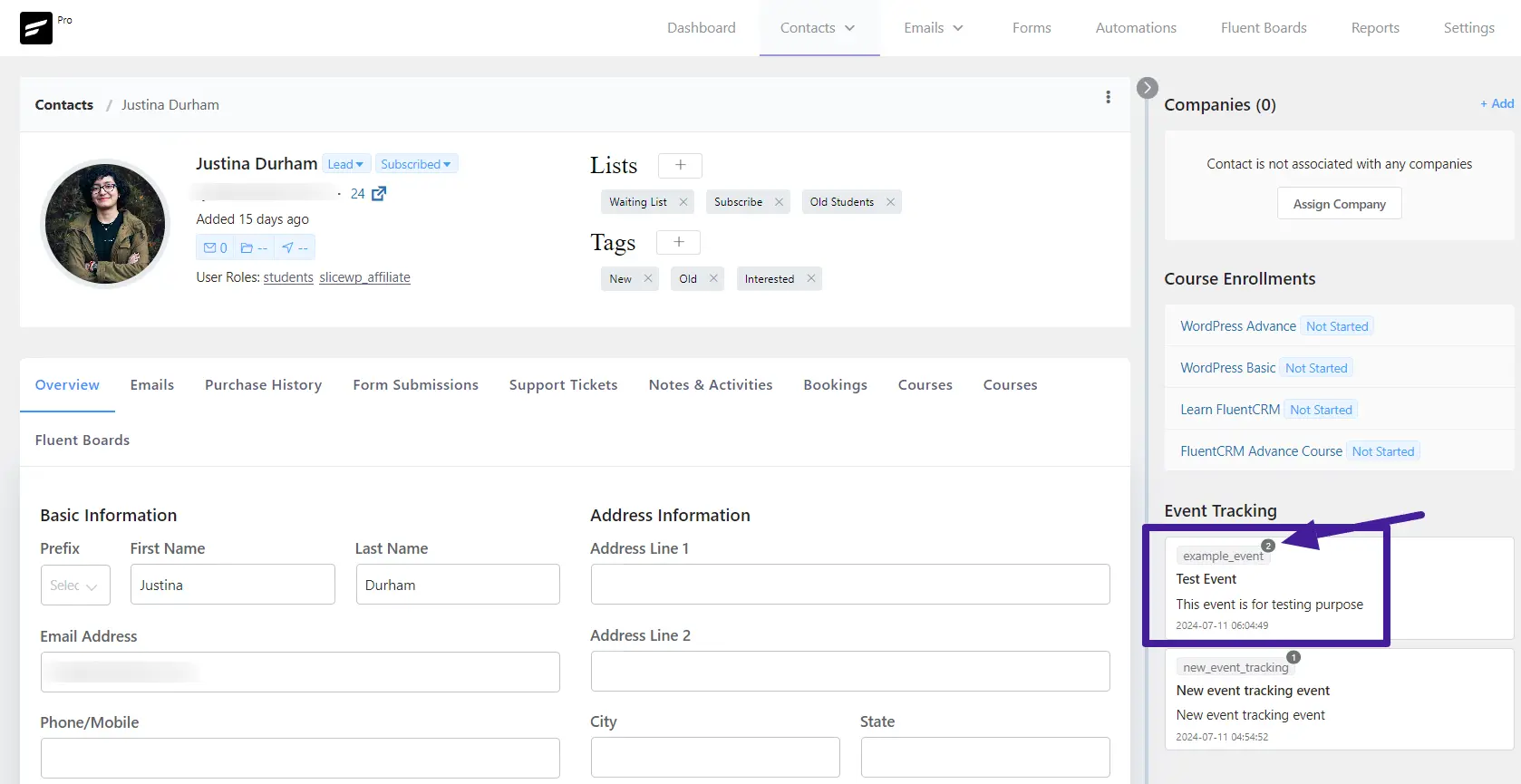Go to the Dashboard page
The height and width of the screenshot is (784, 1521).
coord(702,28)
